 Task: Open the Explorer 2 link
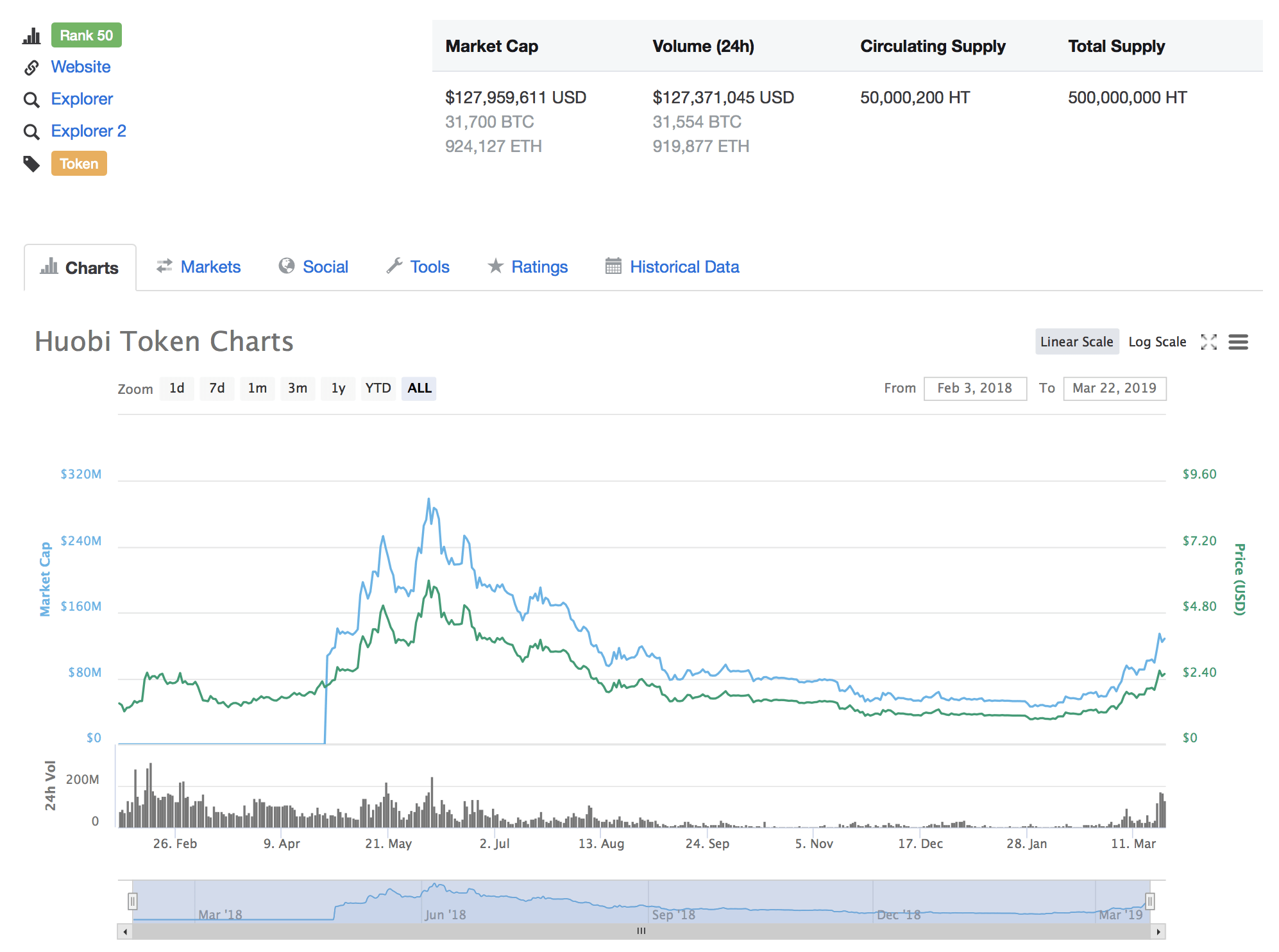pyautogui.click(x=89, y=131)
